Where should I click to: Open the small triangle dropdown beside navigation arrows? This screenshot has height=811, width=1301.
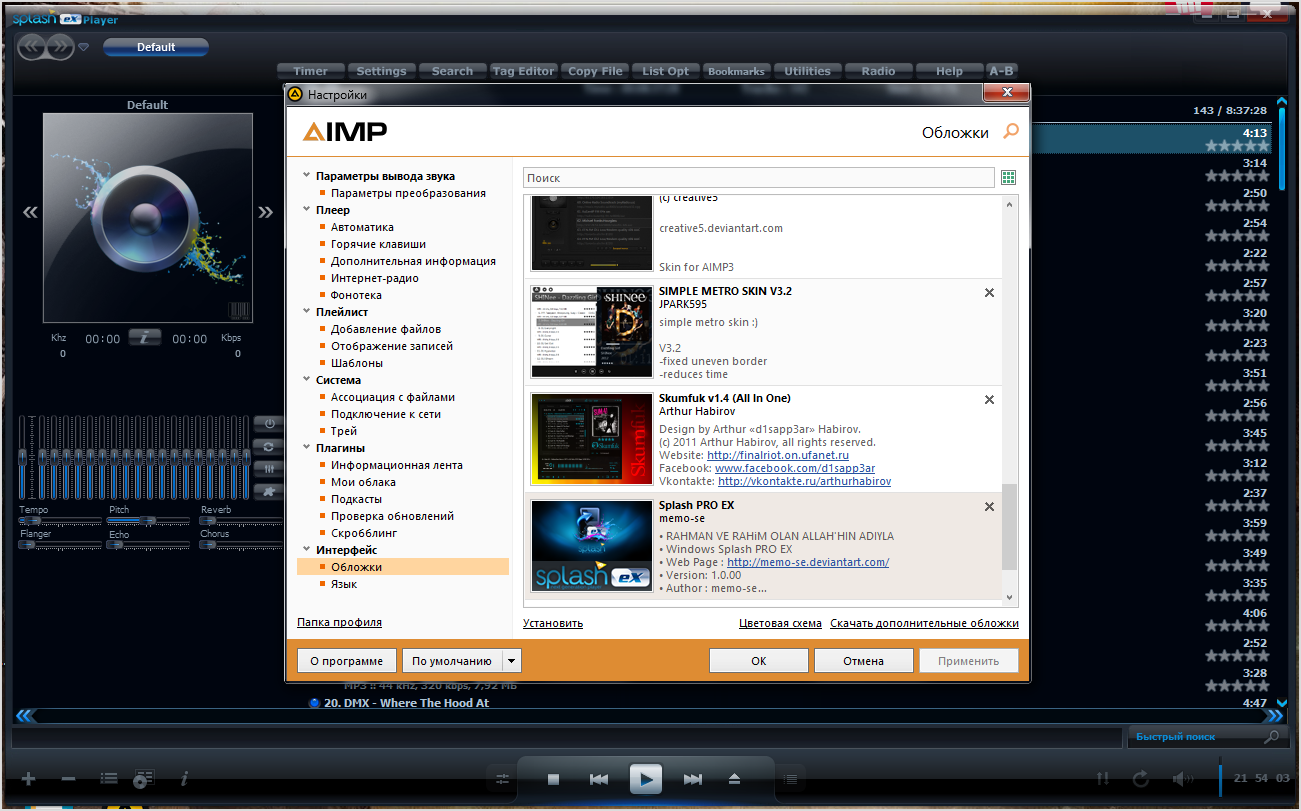(x=84, y=47)
